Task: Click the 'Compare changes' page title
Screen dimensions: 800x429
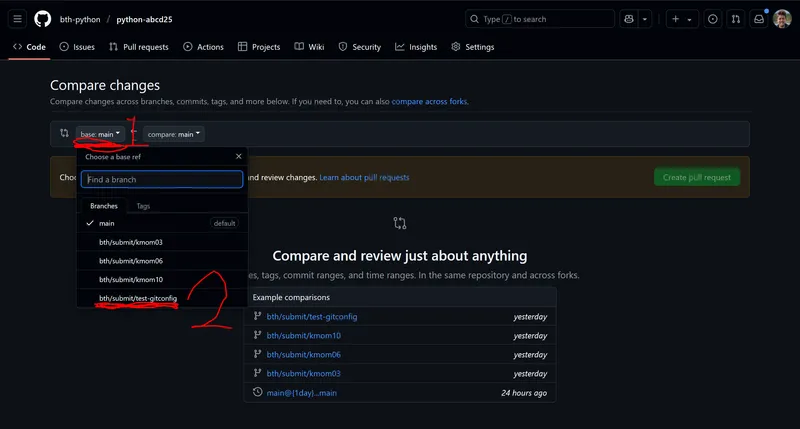Action: pyautogui.click(x=105, y=85)
